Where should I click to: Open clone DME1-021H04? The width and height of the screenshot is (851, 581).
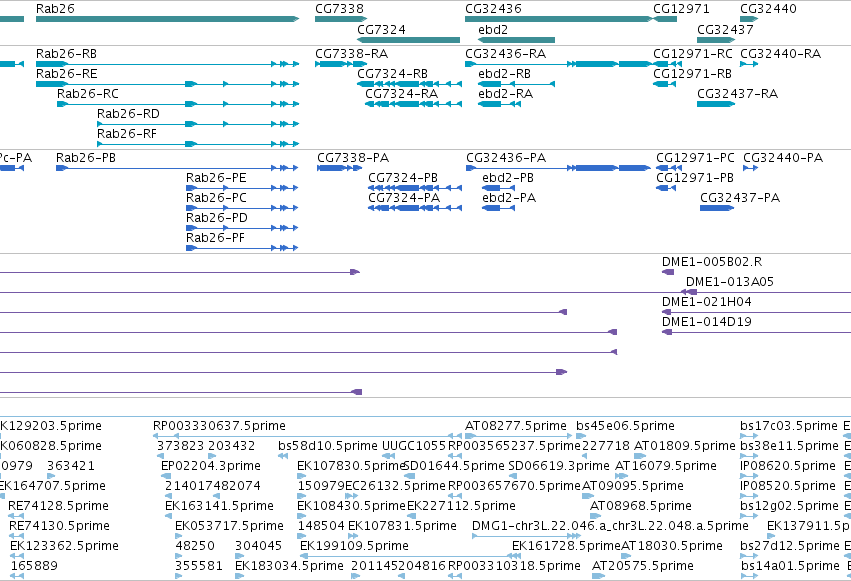point(706,302)
